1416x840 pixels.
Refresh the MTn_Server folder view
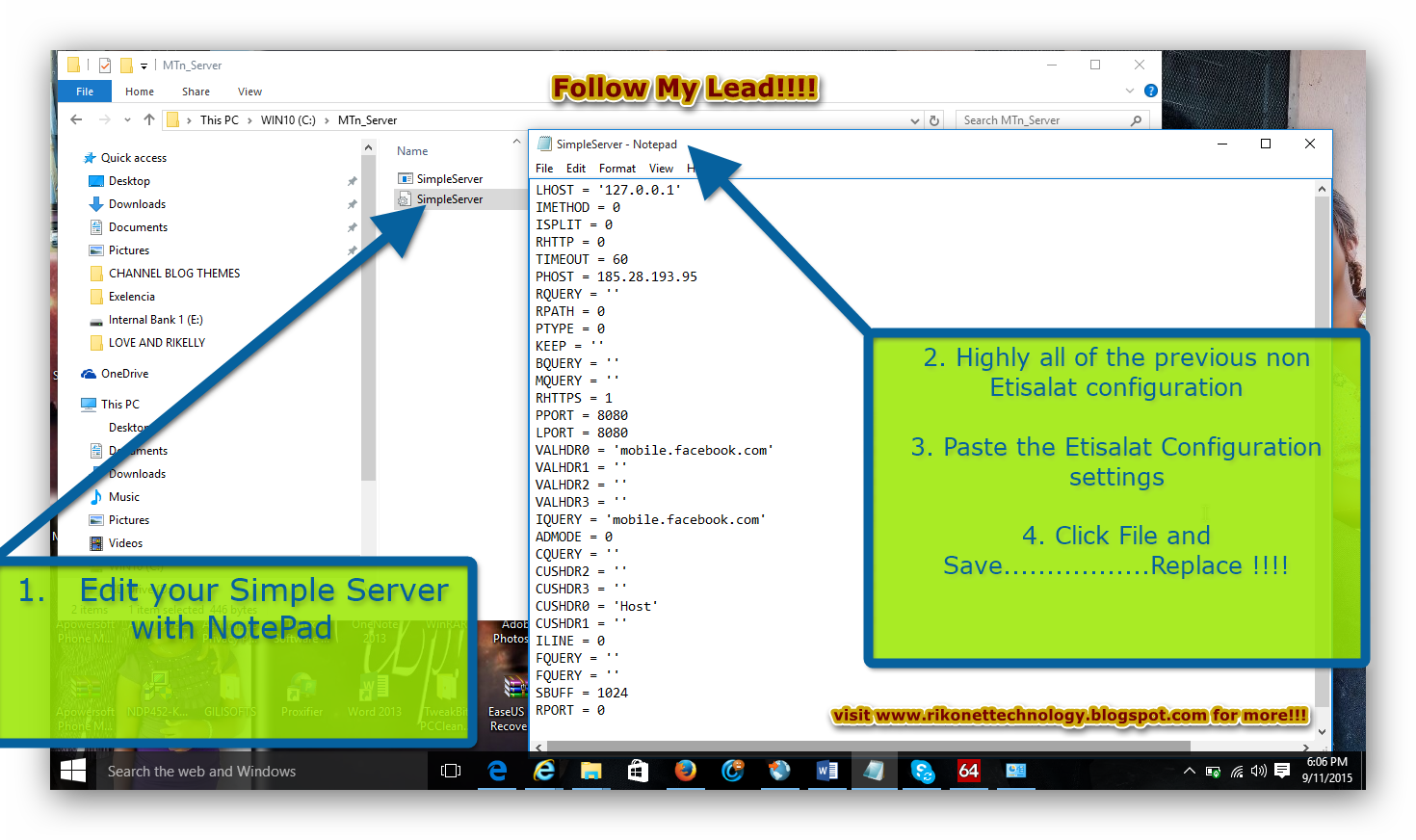pyautogui.click(x=933, y=120)
